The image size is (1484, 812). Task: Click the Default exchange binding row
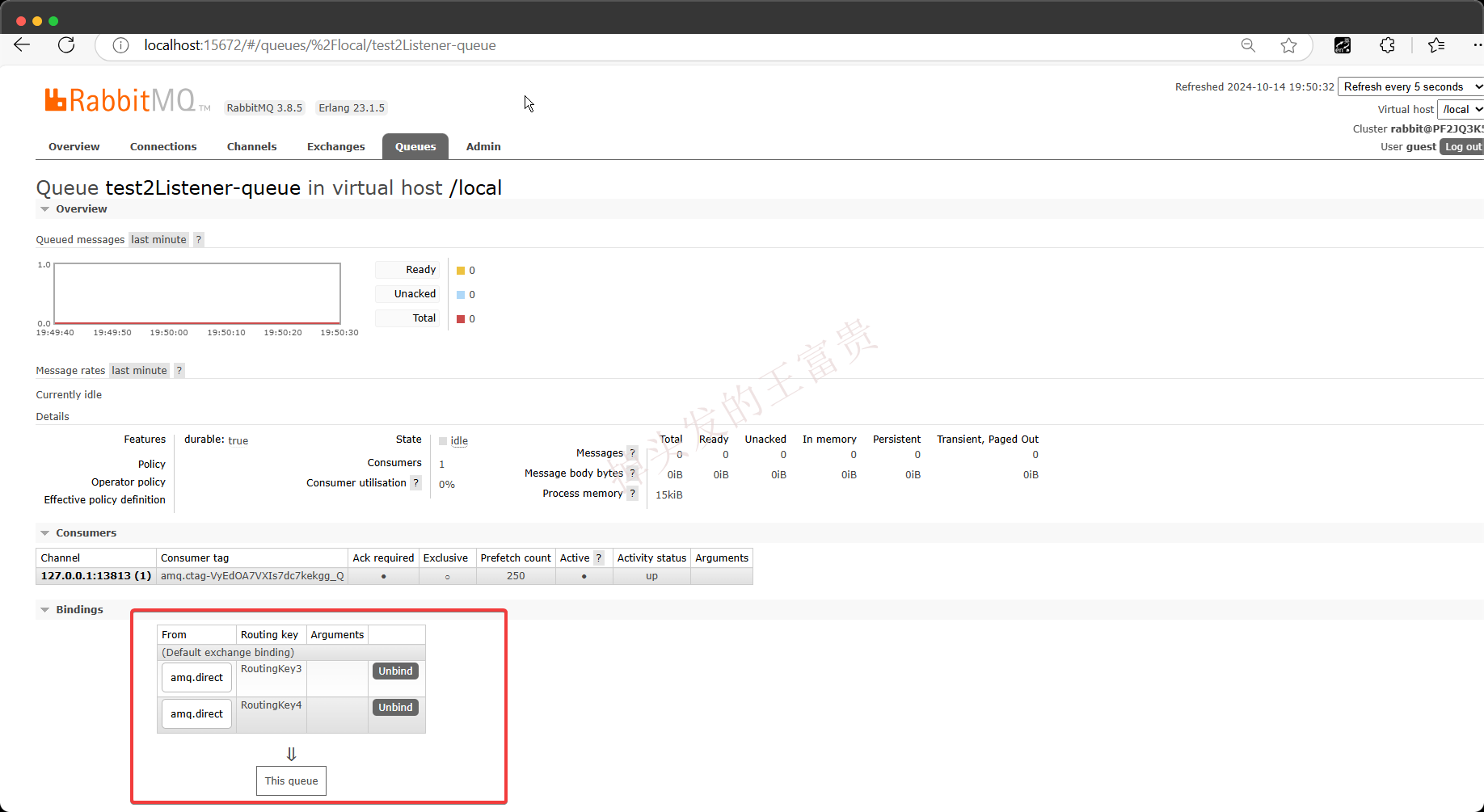pos(291,653)
